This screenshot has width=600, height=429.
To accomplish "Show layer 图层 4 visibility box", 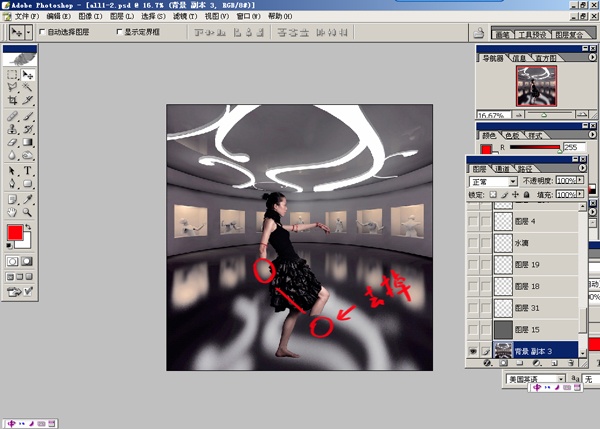I will [473, 221].
